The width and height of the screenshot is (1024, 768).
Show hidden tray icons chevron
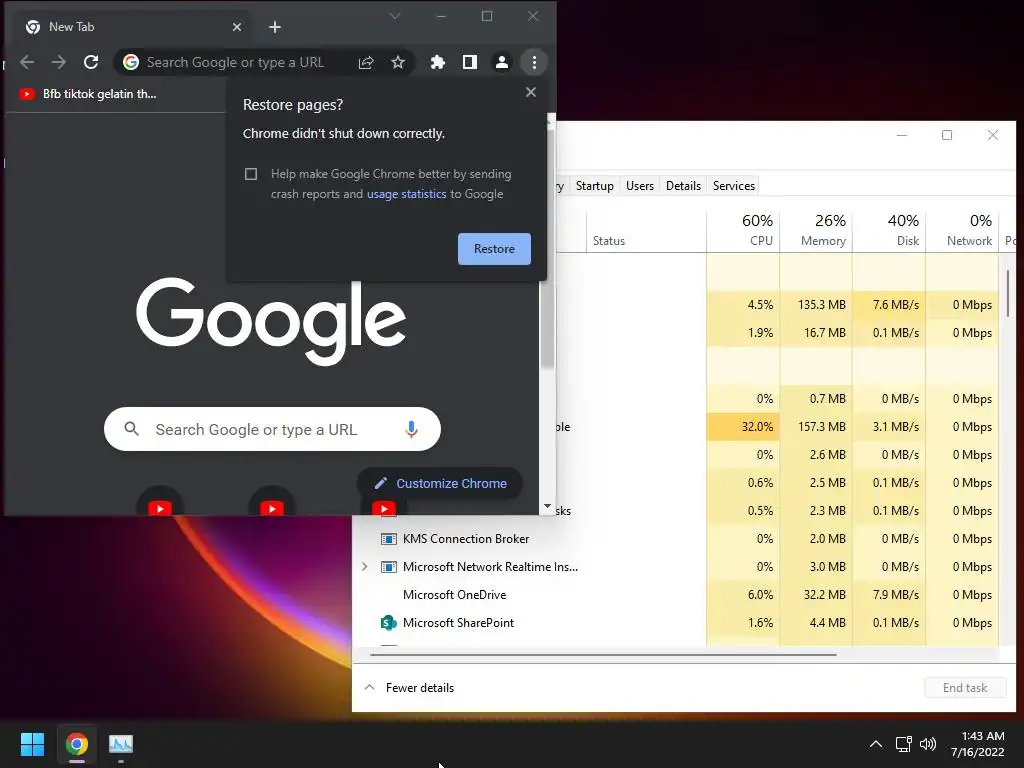pyautogui.click(x=876, y=744)
